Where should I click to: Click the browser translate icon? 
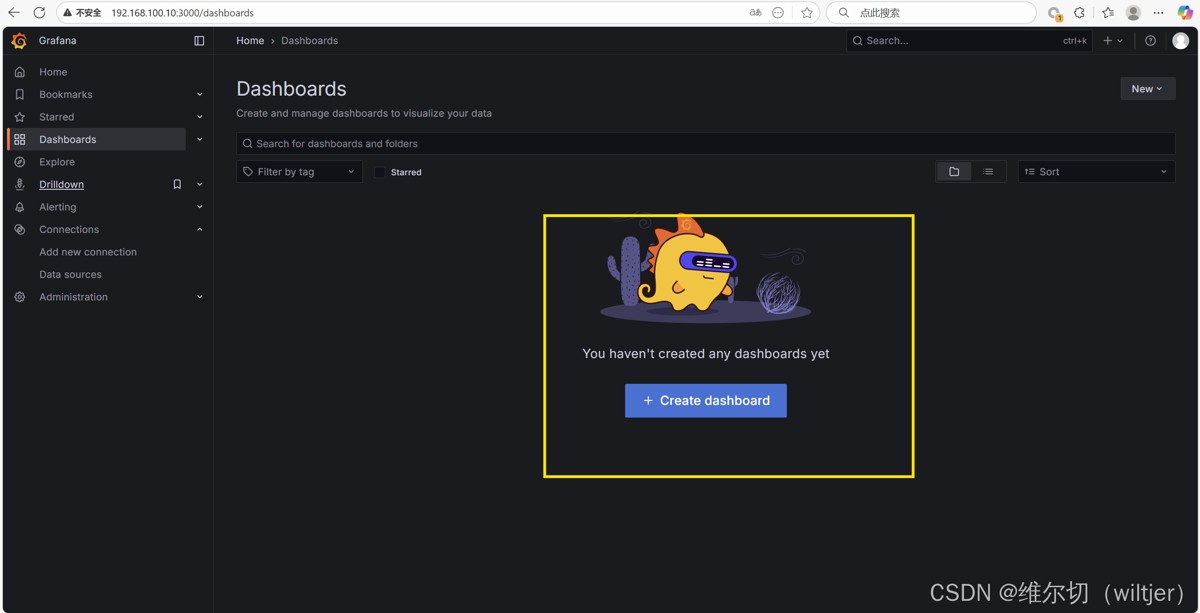(755, 13)
